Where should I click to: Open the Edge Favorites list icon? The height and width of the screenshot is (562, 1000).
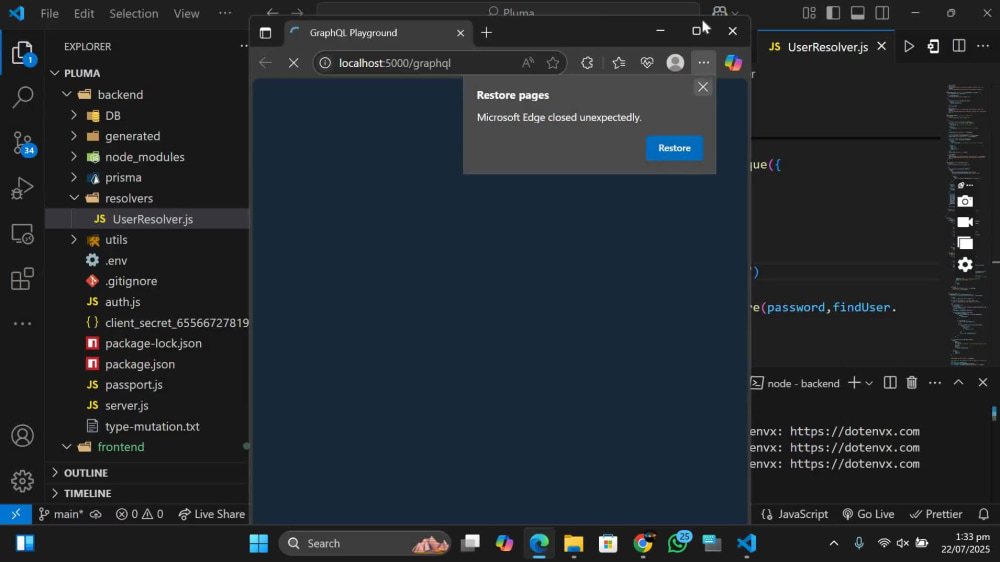tap(619, 63)
